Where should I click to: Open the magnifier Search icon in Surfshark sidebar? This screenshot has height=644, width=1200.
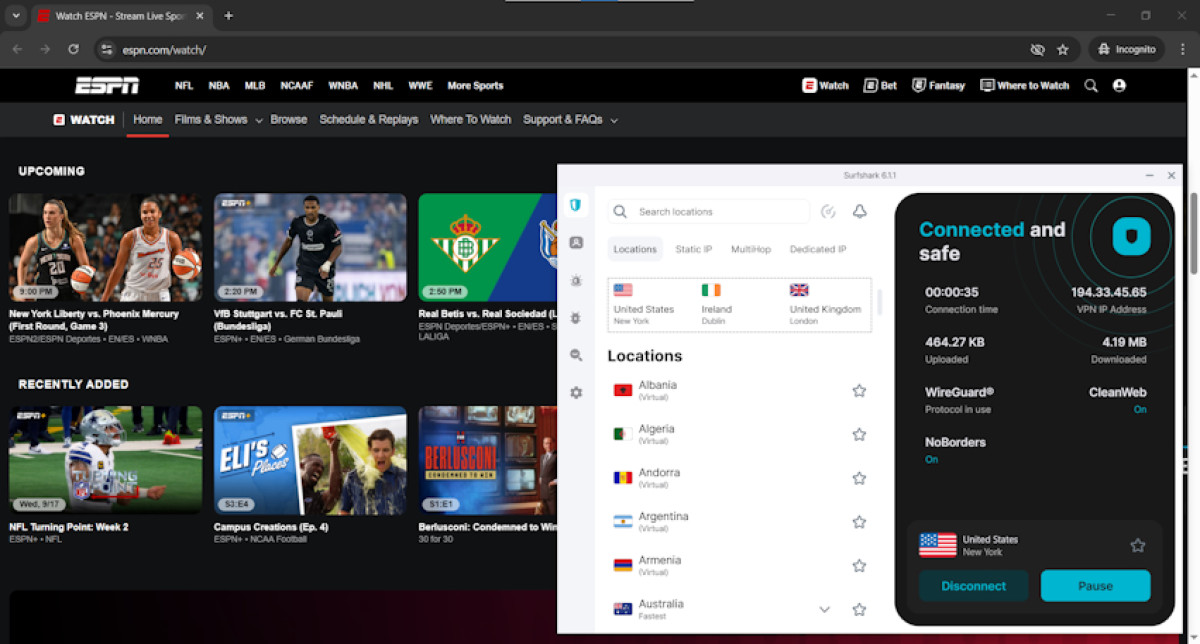point(576,355)
